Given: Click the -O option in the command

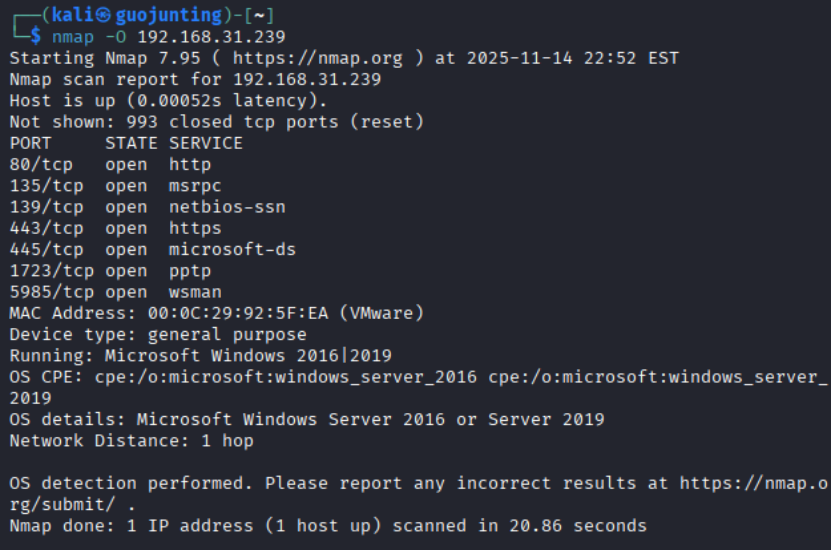Looking at the screenshot, I should click(116, 37).
